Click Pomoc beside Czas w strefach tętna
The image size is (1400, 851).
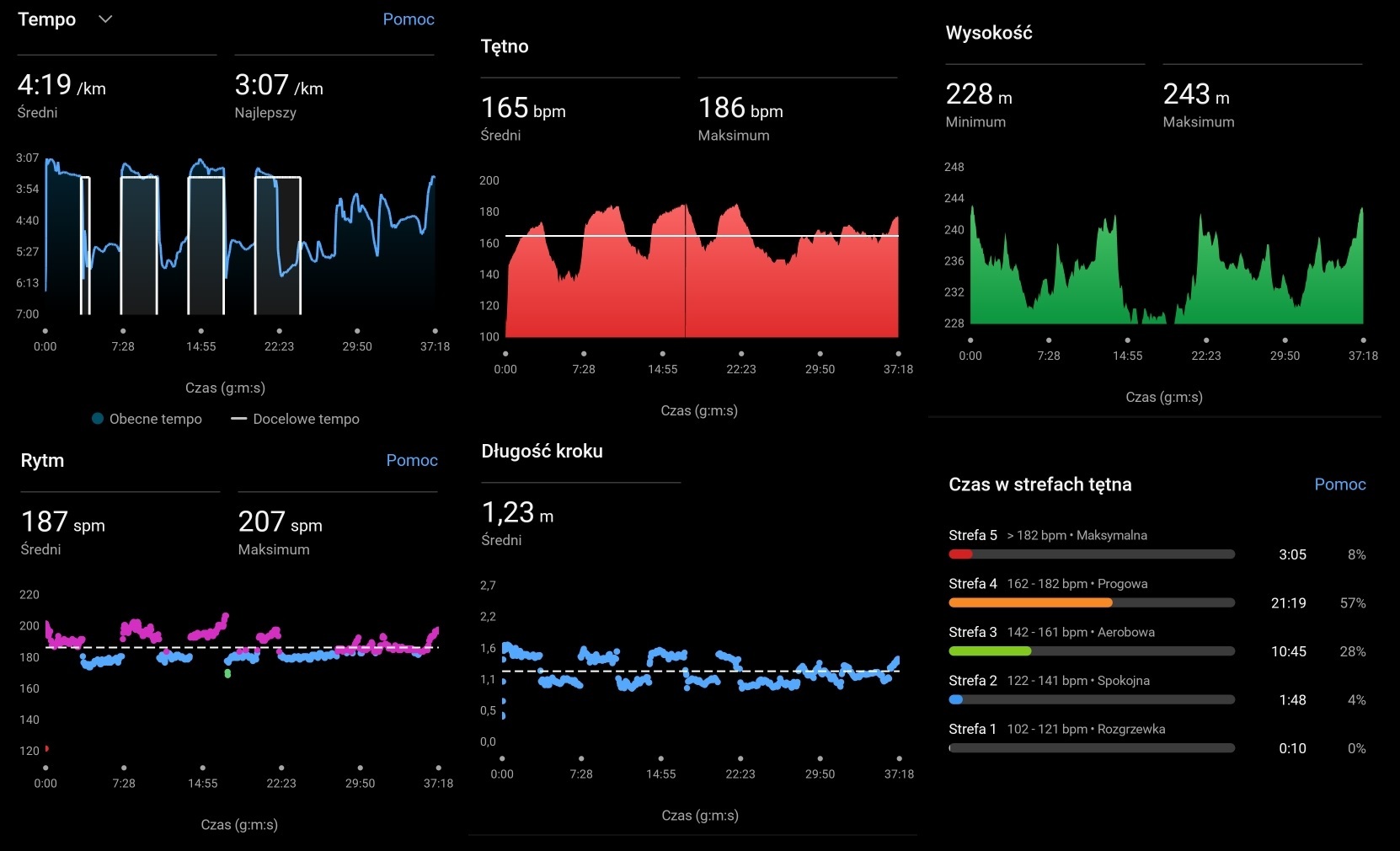pos(1339,484)
